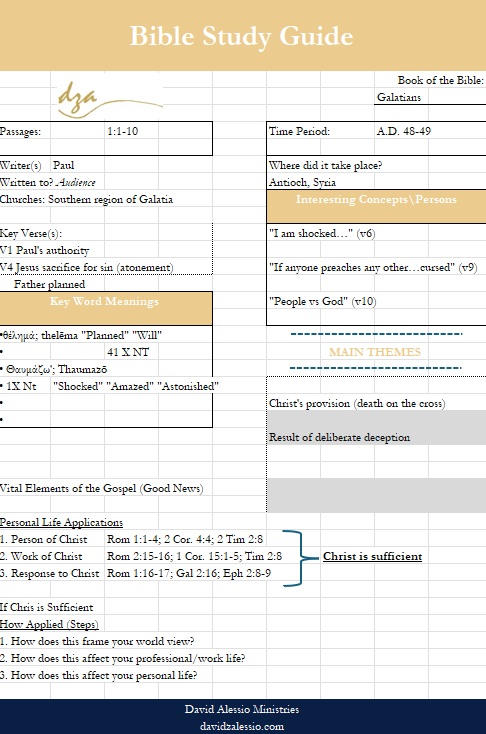
Task: Click "Where did it take place?" cell
Action: click(325, 165)
